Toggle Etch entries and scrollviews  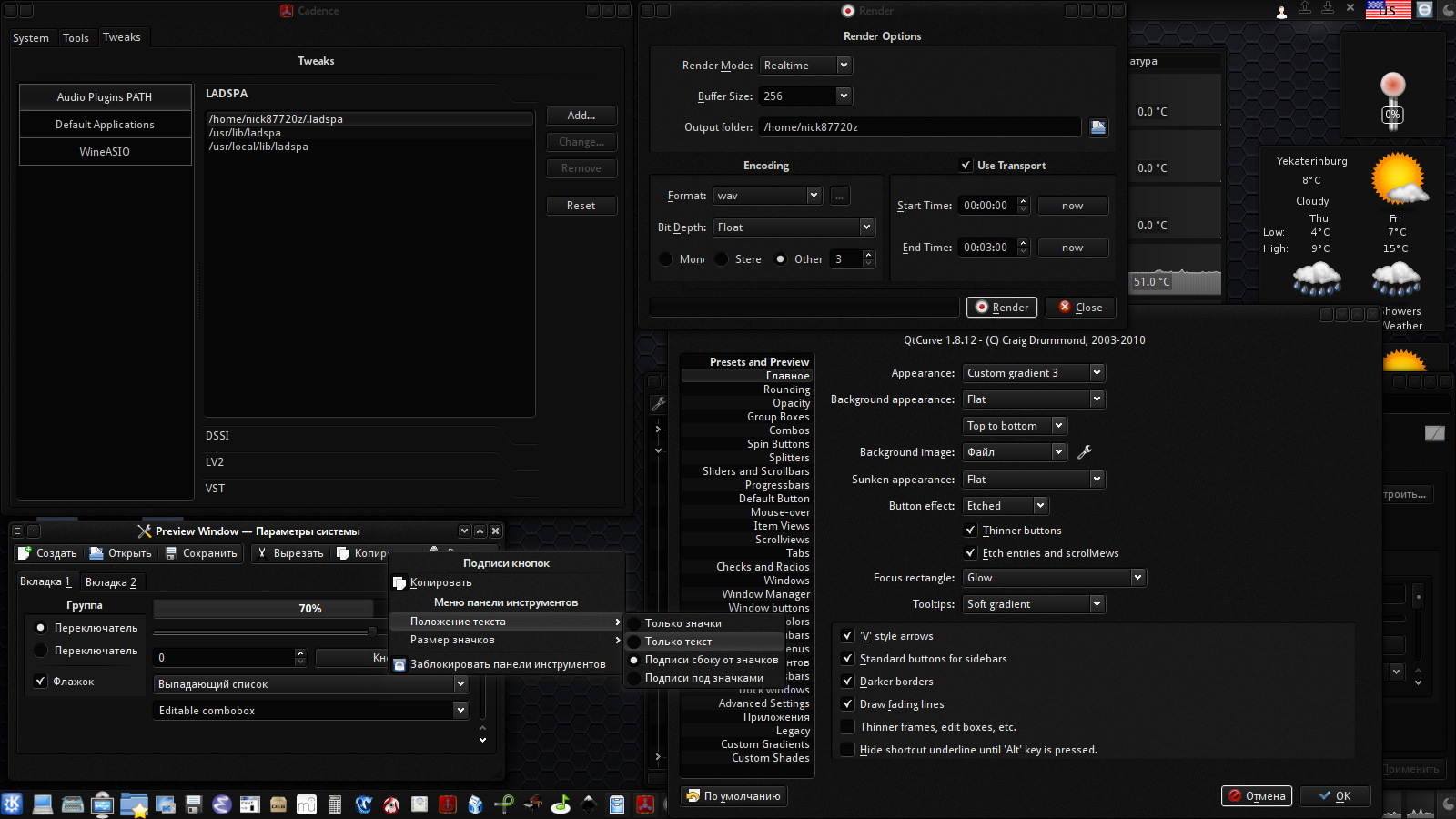971,553
